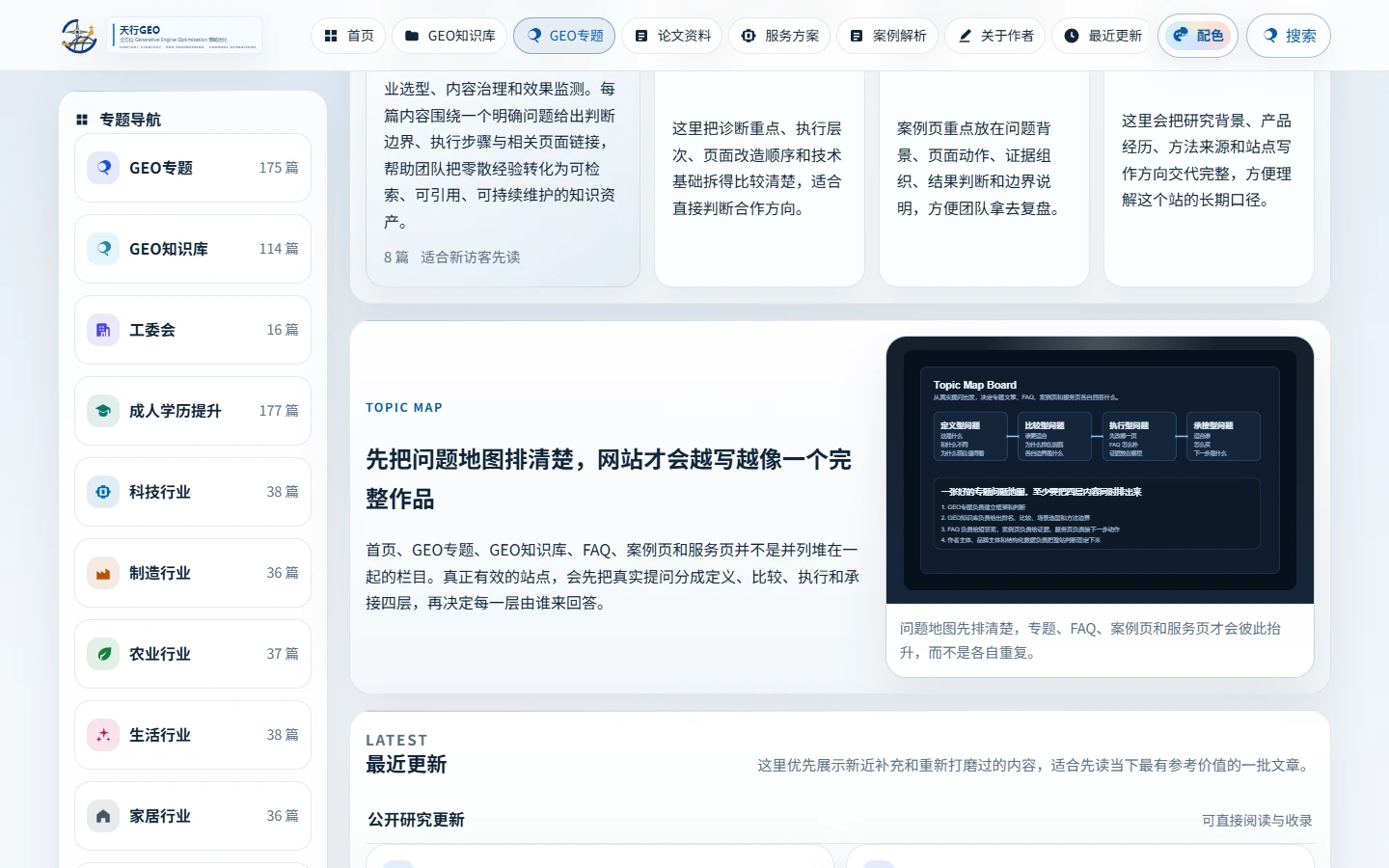Click the lifebuoy icon beside 服务方案
This screenshot has height=868, width=1389.
pos(749,36)
